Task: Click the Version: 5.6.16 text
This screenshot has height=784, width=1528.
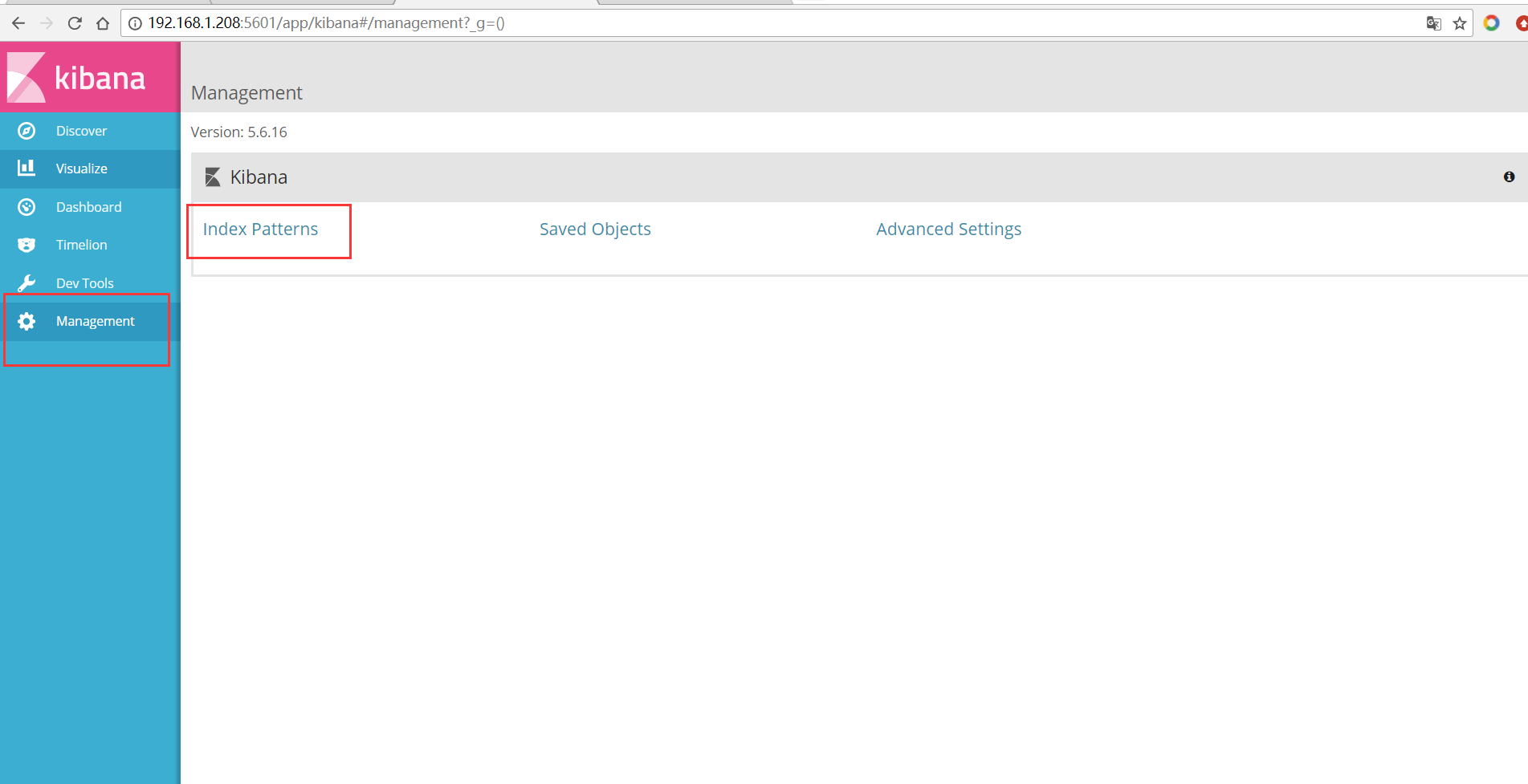Action: point(238,132)
